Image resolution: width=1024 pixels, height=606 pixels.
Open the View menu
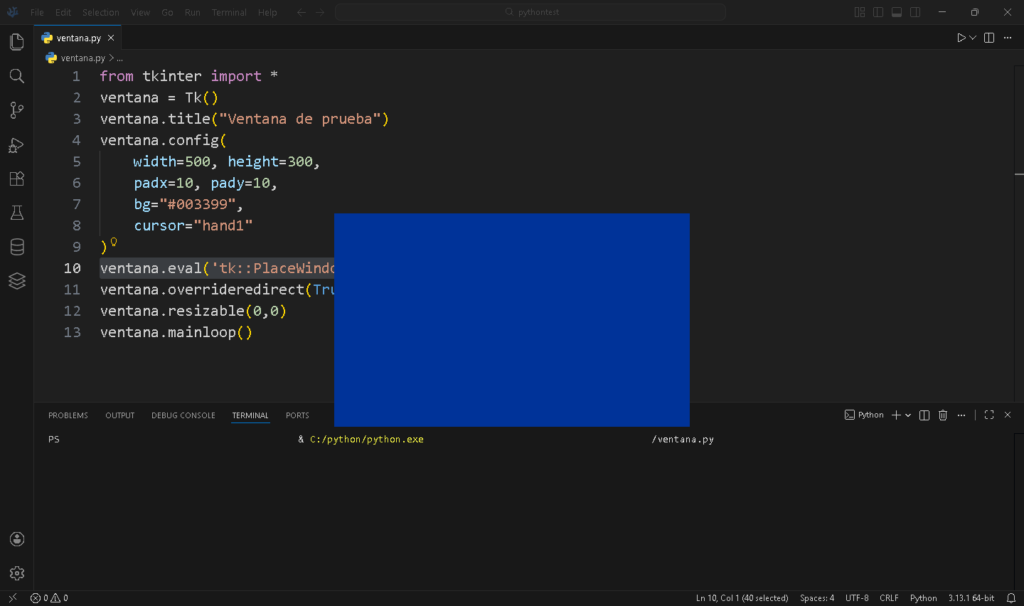(x=140, y=12)
